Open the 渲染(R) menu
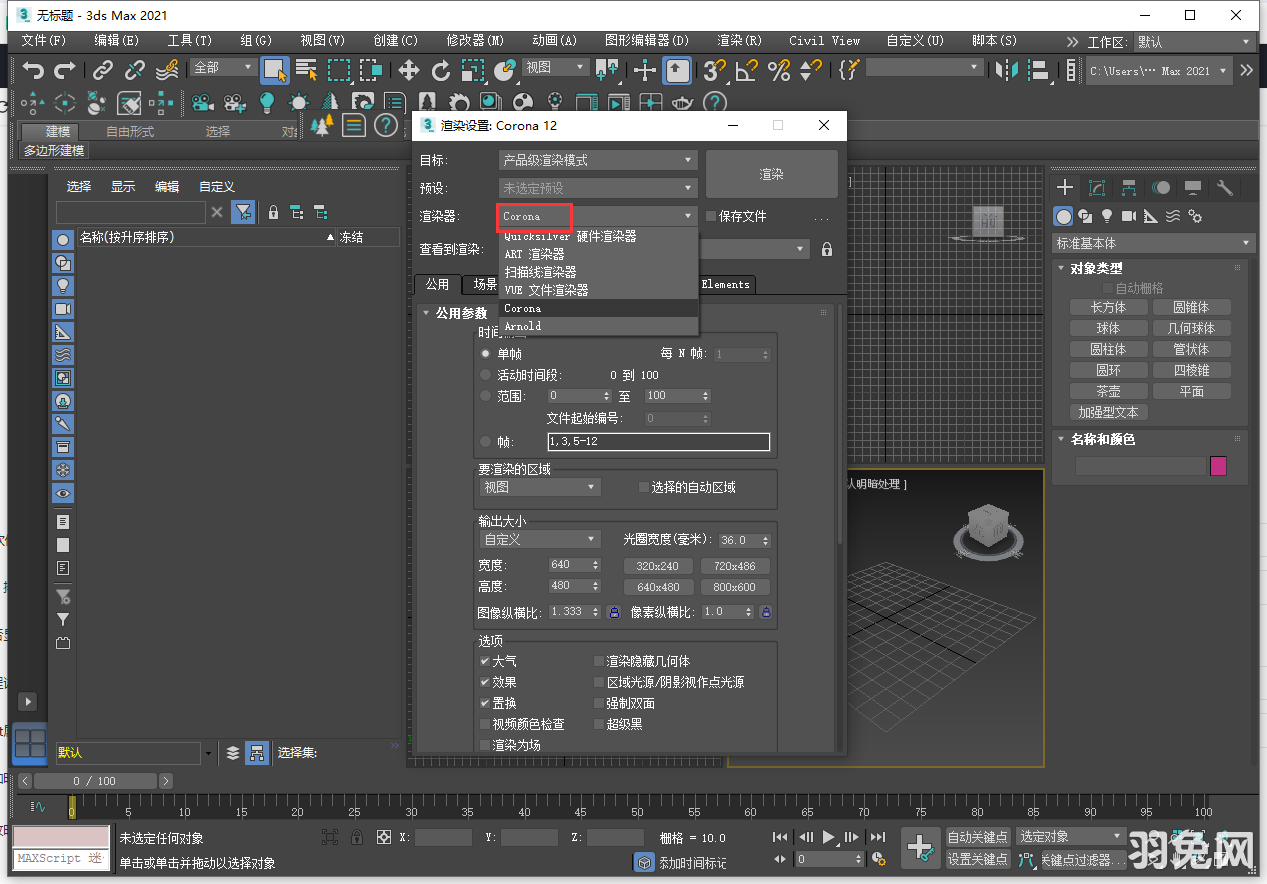The height and width of the screenshot is (884, 1267). pos(739,41)
